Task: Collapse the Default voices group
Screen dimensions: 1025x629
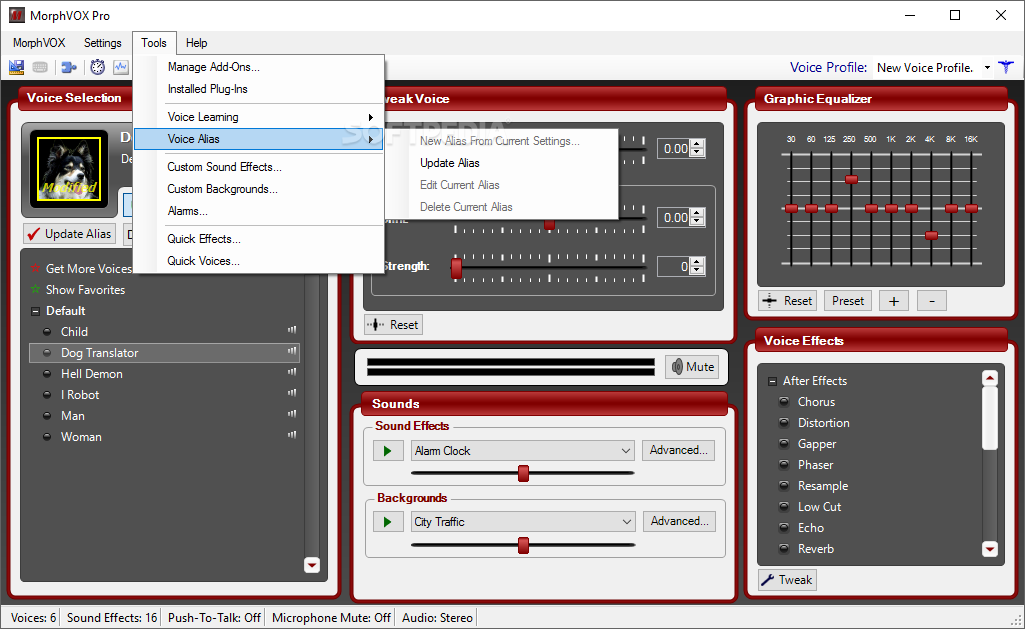Action: 35,311
